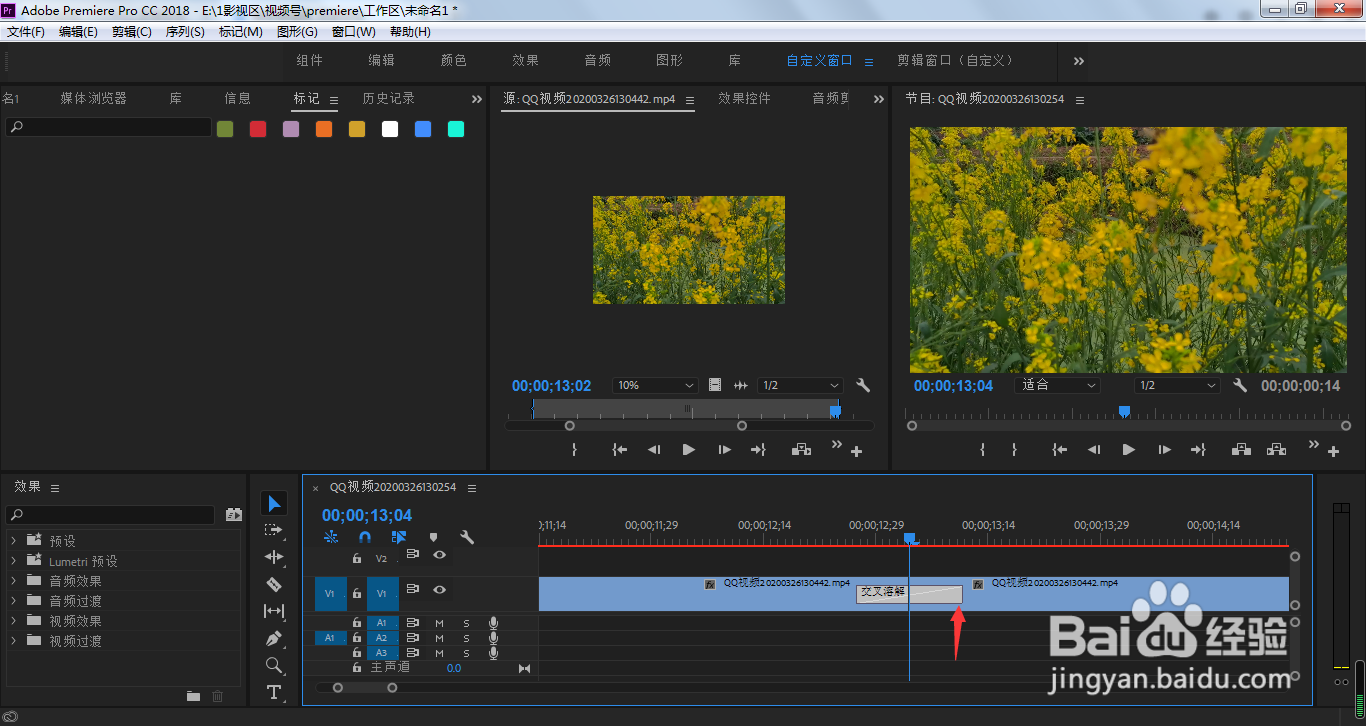Click master track meter icon
1366x726 pixels.
pos(524,668)
